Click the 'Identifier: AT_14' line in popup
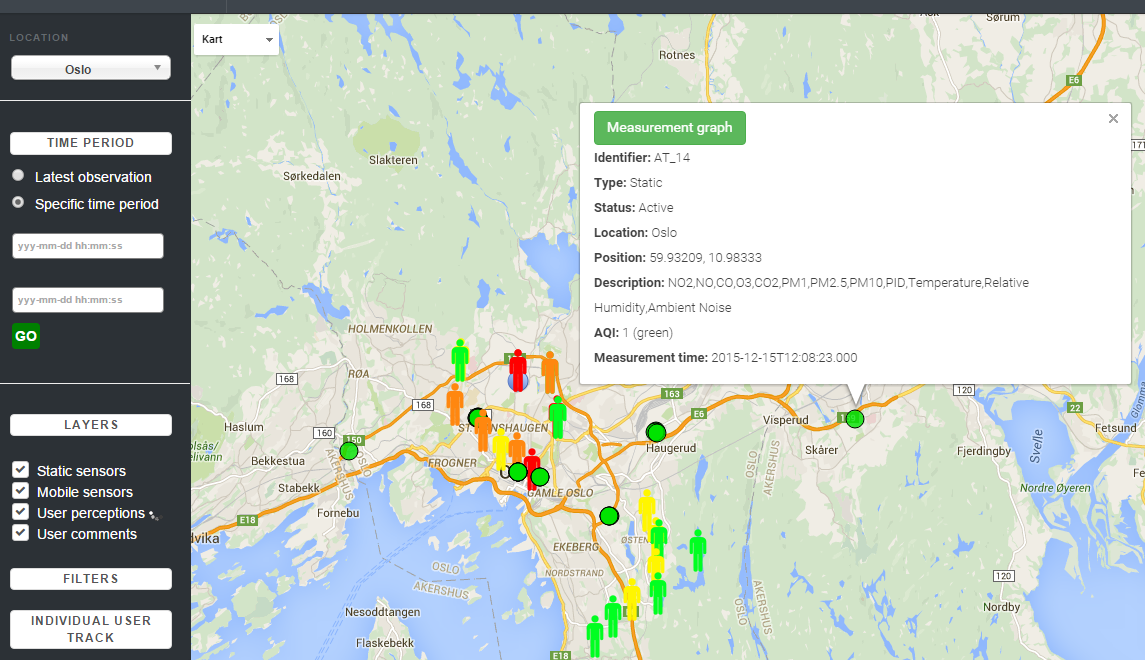The width and height of the screenshot is (1145, 660). (x=642, y=158)
